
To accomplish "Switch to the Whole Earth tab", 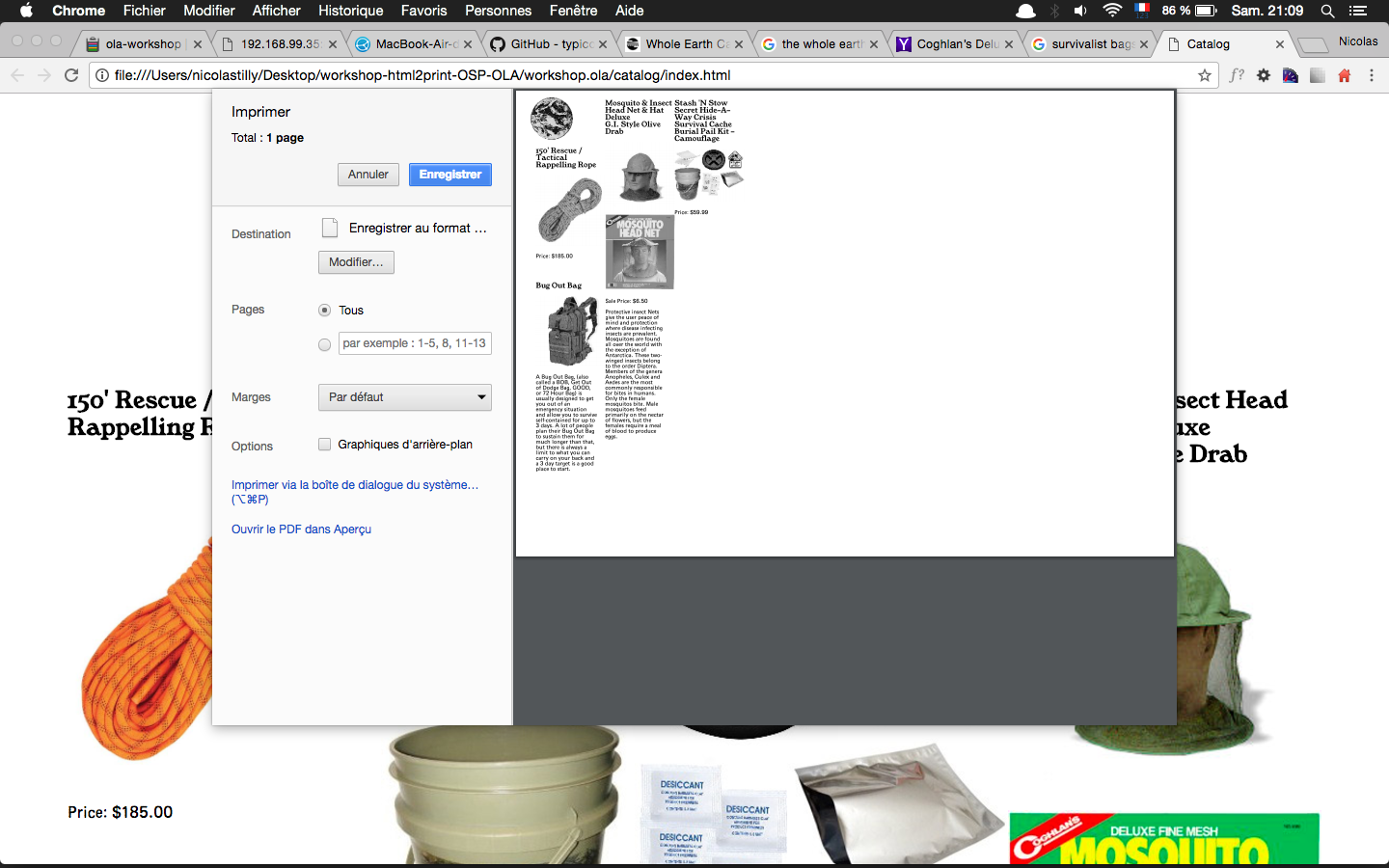I will [x=686, y=44].
